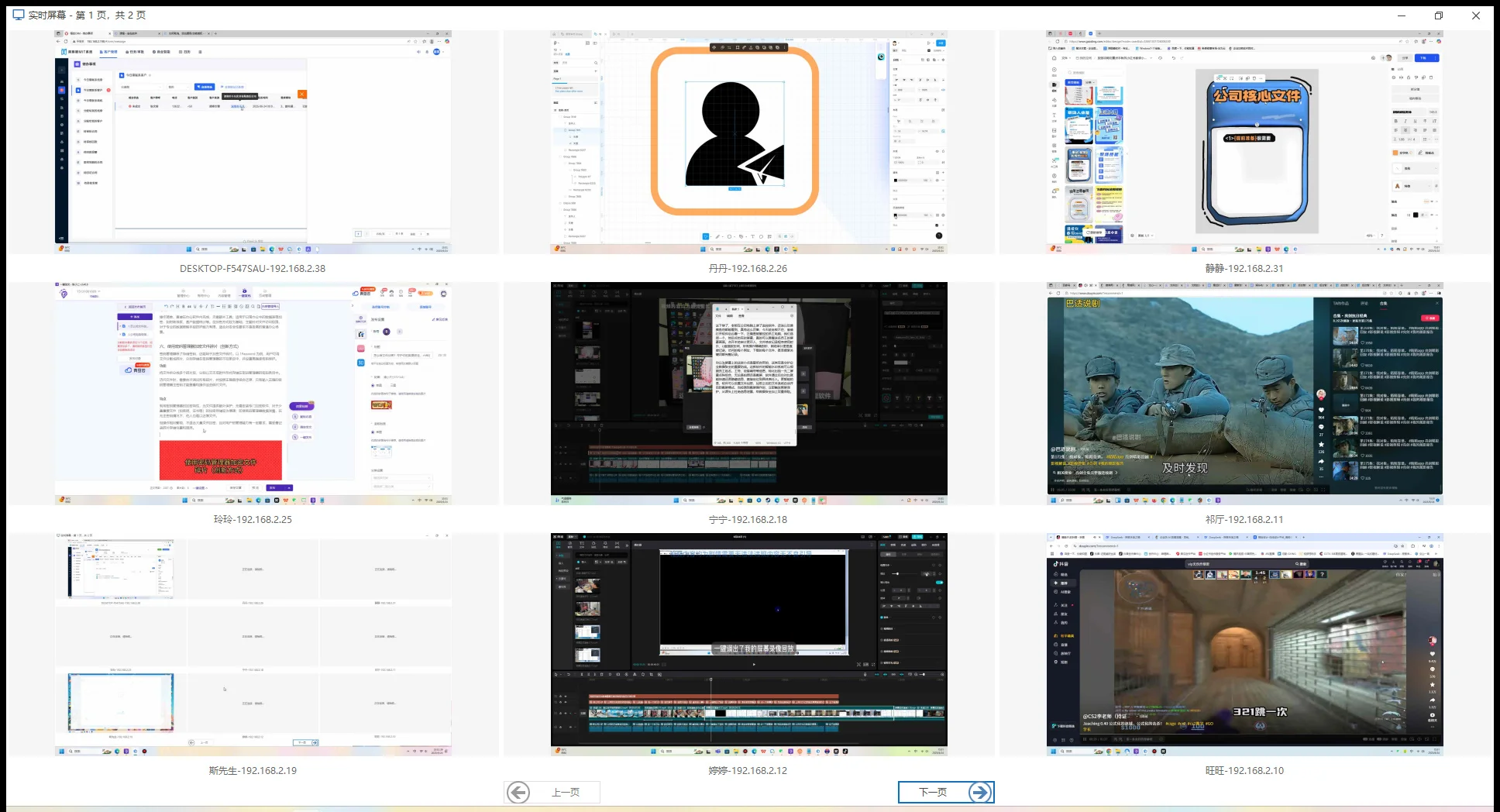Go to previous page with 上一页
This screenshot has height=812, width=1500.
pos(552,792)
